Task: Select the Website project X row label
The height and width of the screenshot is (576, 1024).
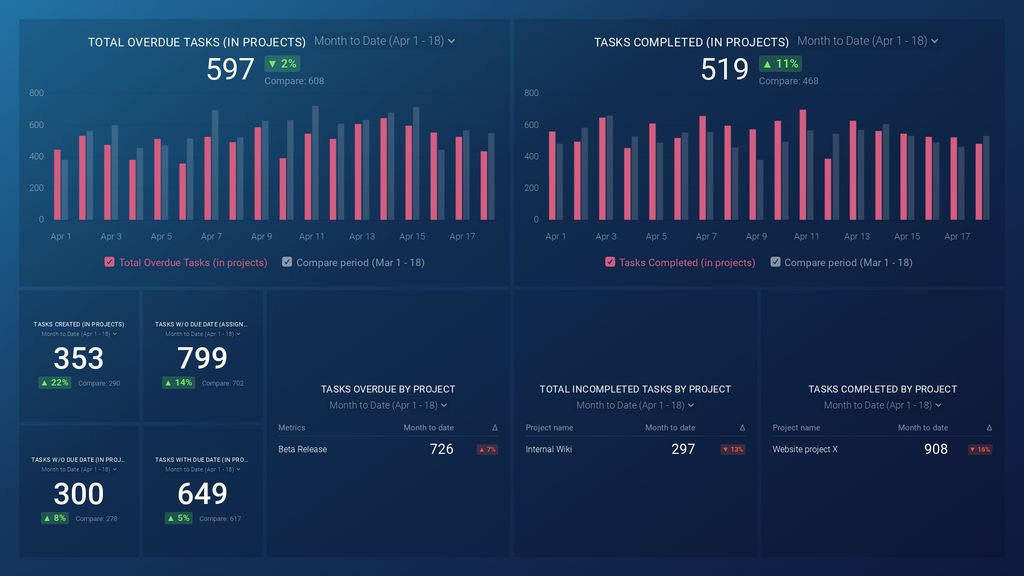Action: pos(805,450)
